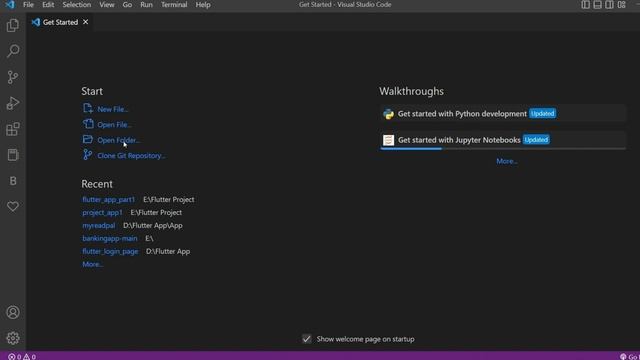
Task: Open the Terminal menu
Action: [174, 4]
